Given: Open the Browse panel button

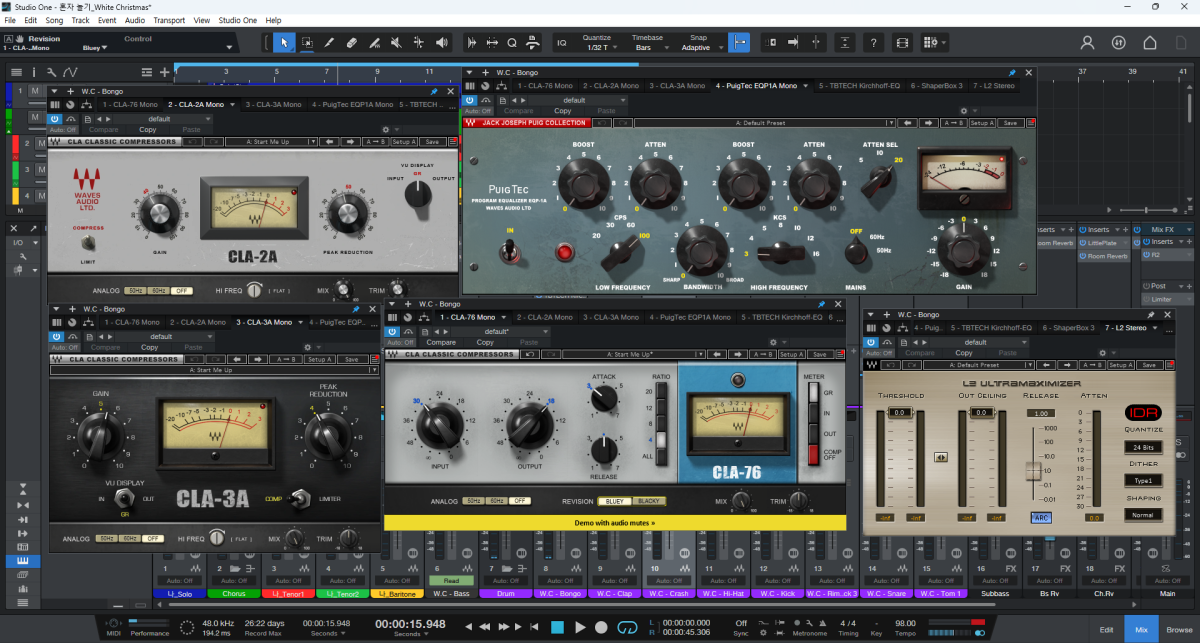Looking at the screenshot, I should (x=1178, y=630).
